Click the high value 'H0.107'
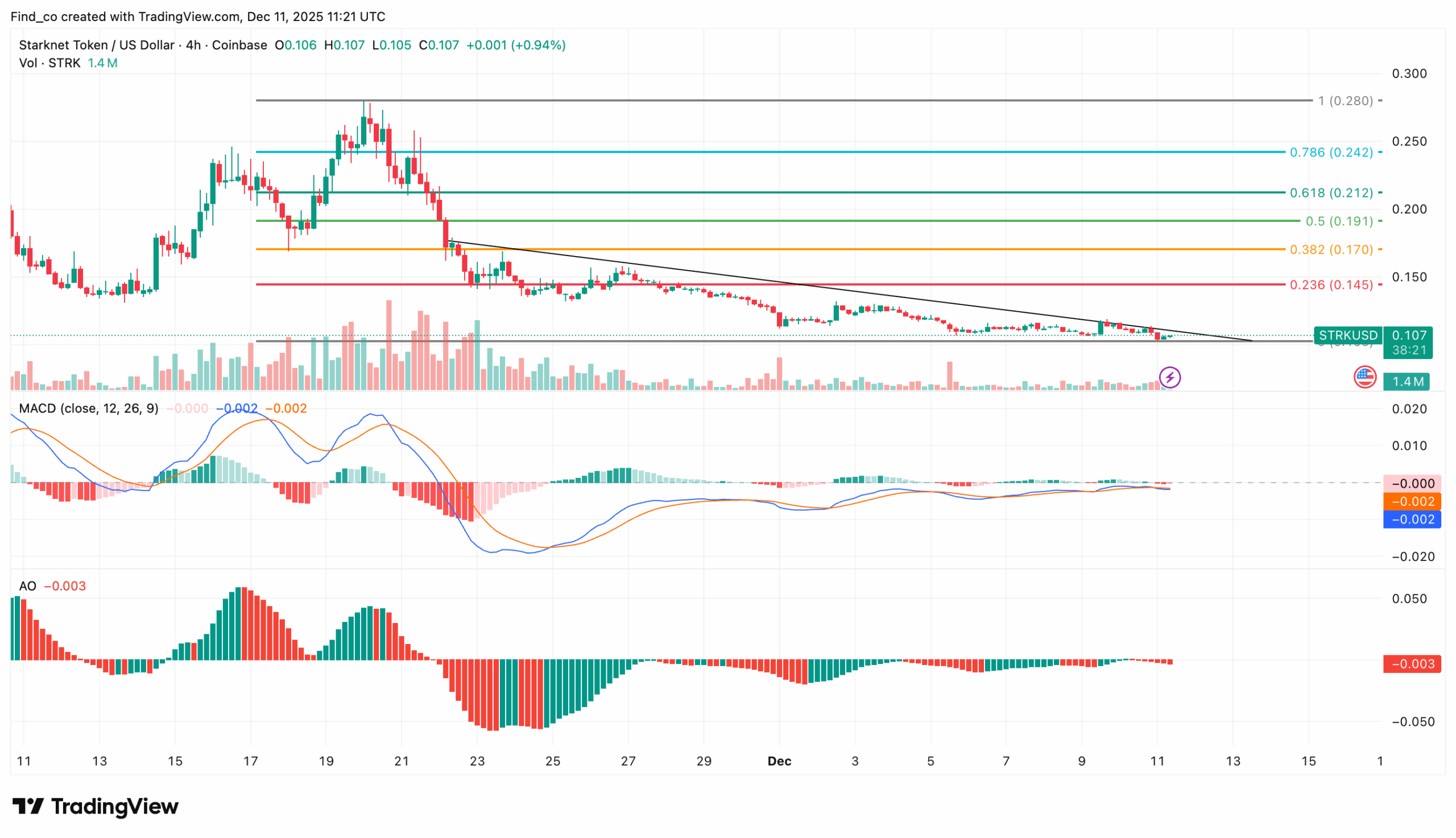Image resolution: width=1456 pixels, height=838 pixels. coord(344,45)
